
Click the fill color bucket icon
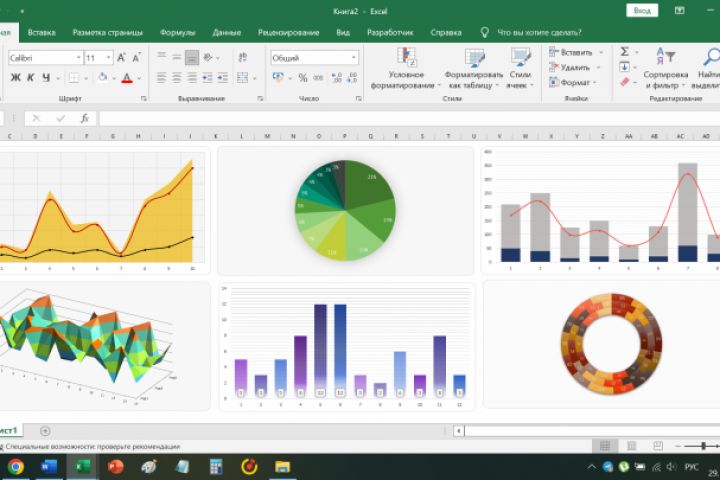[x=102, y=78]
